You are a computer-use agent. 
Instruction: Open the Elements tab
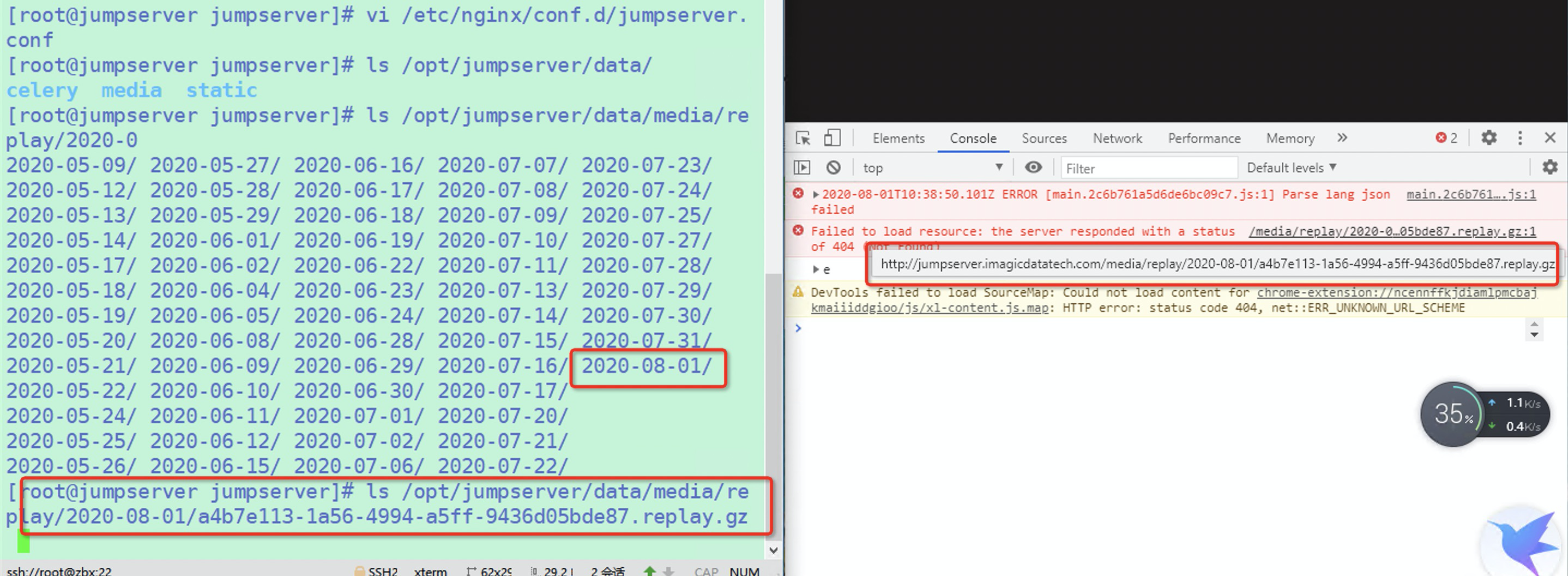pos(898,138)
